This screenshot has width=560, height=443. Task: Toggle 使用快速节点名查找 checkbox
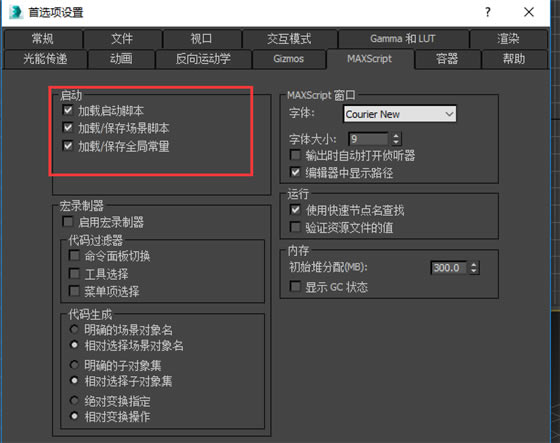pyautogui.click(x=295, y=210)
